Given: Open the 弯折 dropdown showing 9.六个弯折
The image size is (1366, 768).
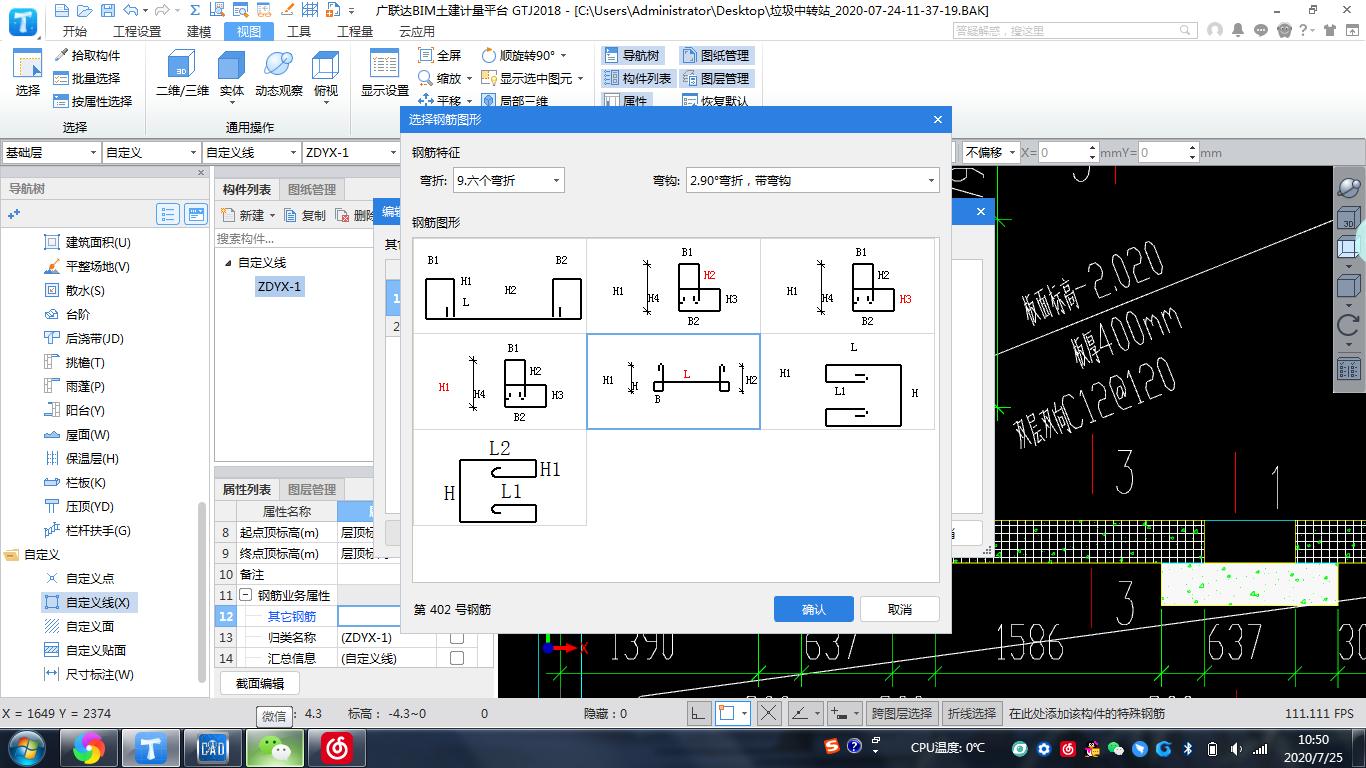Looking at the screenshot, I should pos(509,181).
